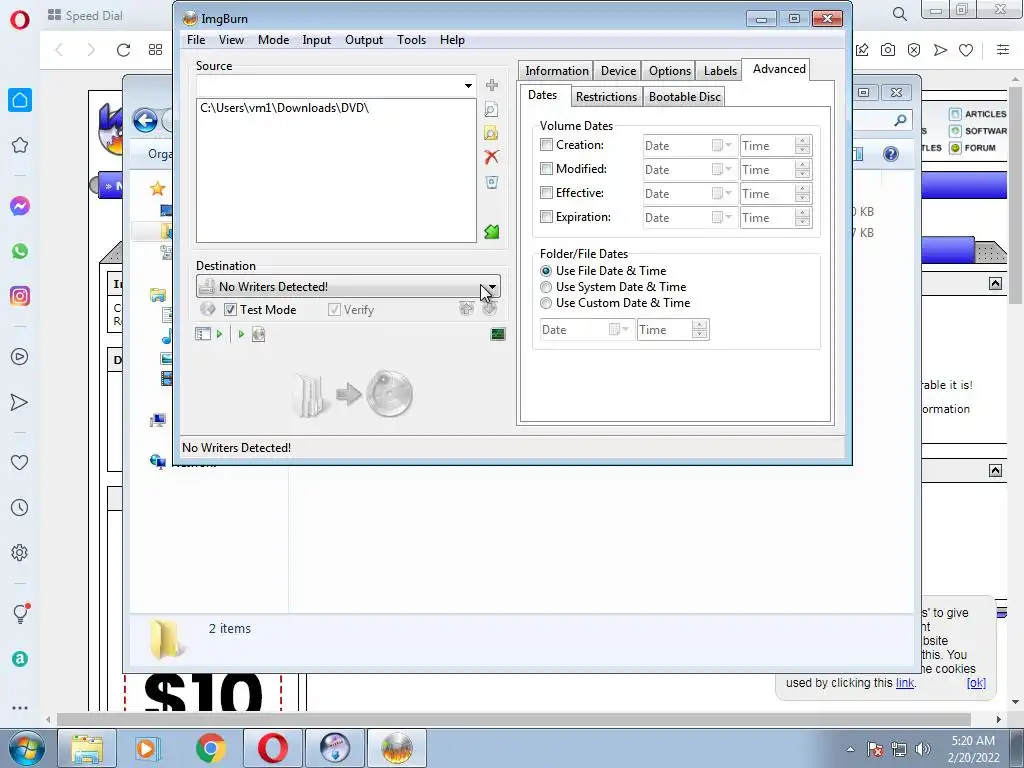Open Windows Start menu
Viewport: 1024px width, 768px height.
click(27, 748)
